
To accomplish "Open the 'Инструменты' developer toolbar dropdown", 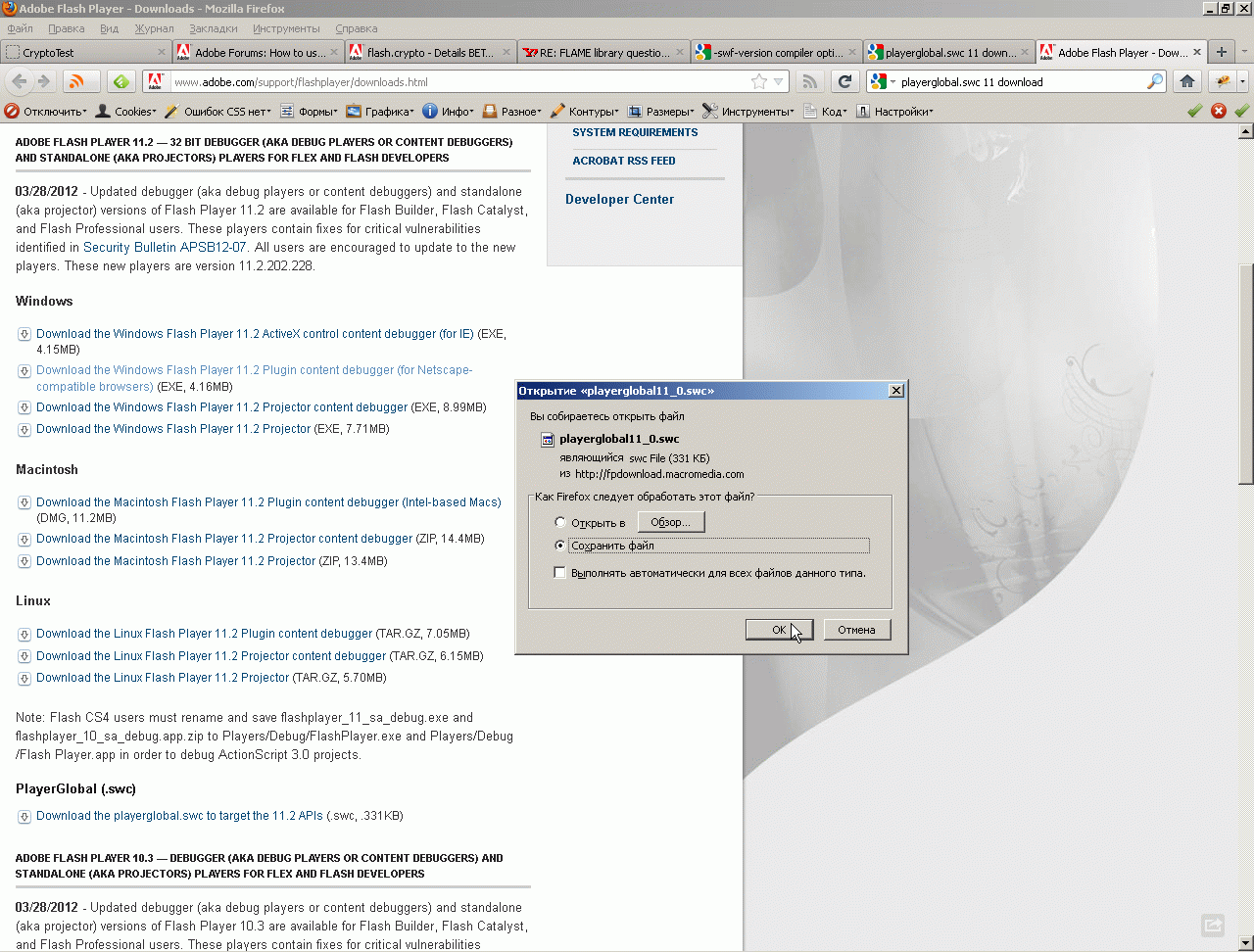I will point(749,112).
